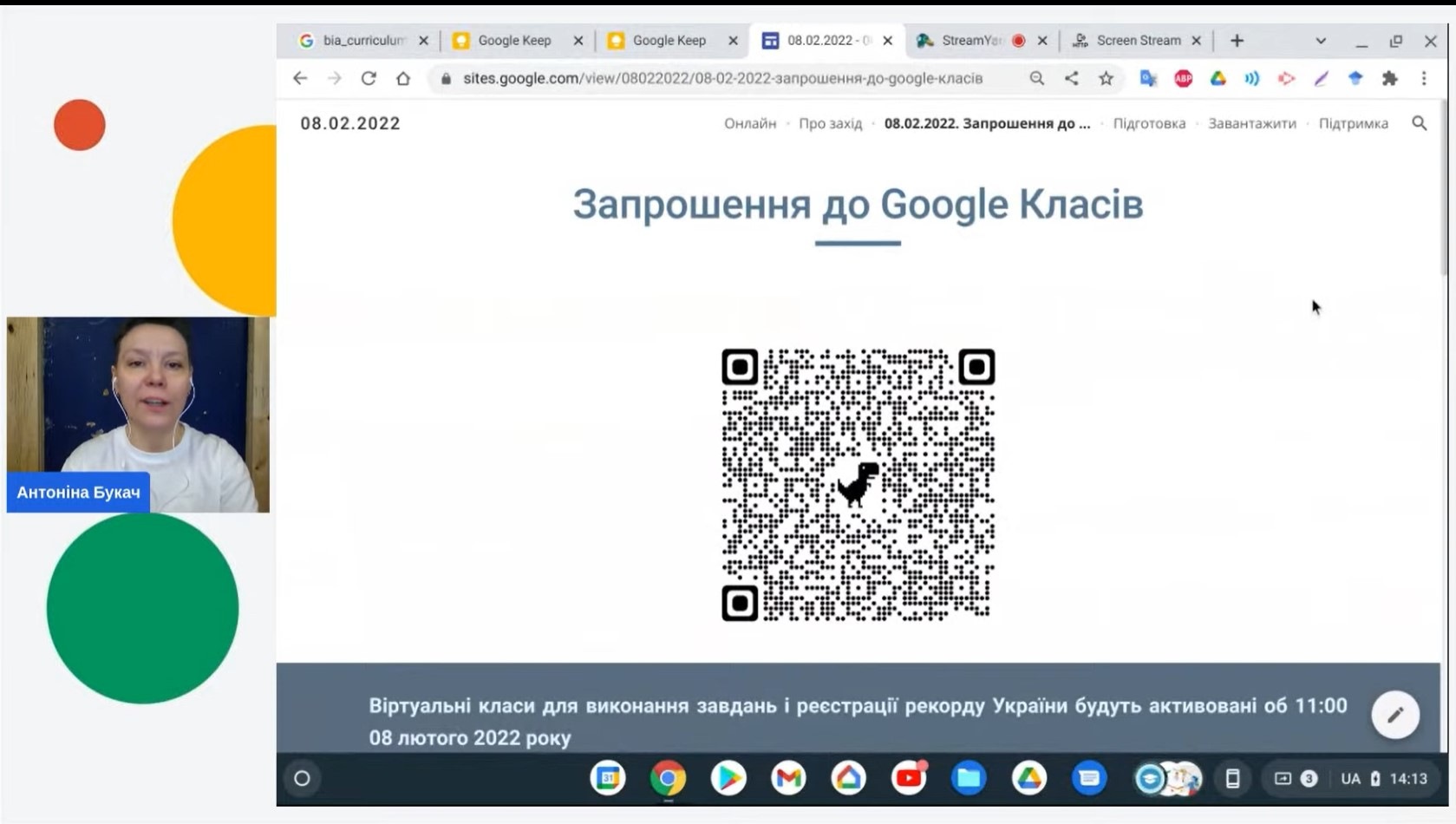Open Gmail from the shelf
Viewport: 1456px width, 824px height.
[788, 778]
